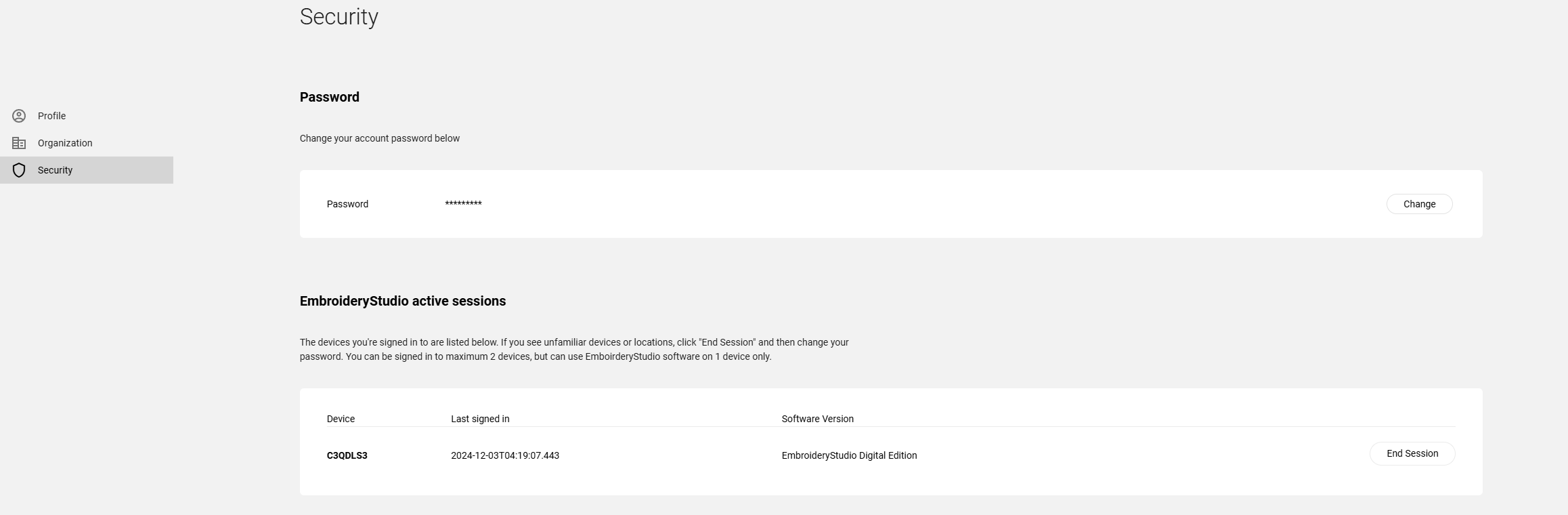Image resolution: width=1568 pixels, height=515 pixels.
Task: Click the Password row label
Action: [347, 204]
